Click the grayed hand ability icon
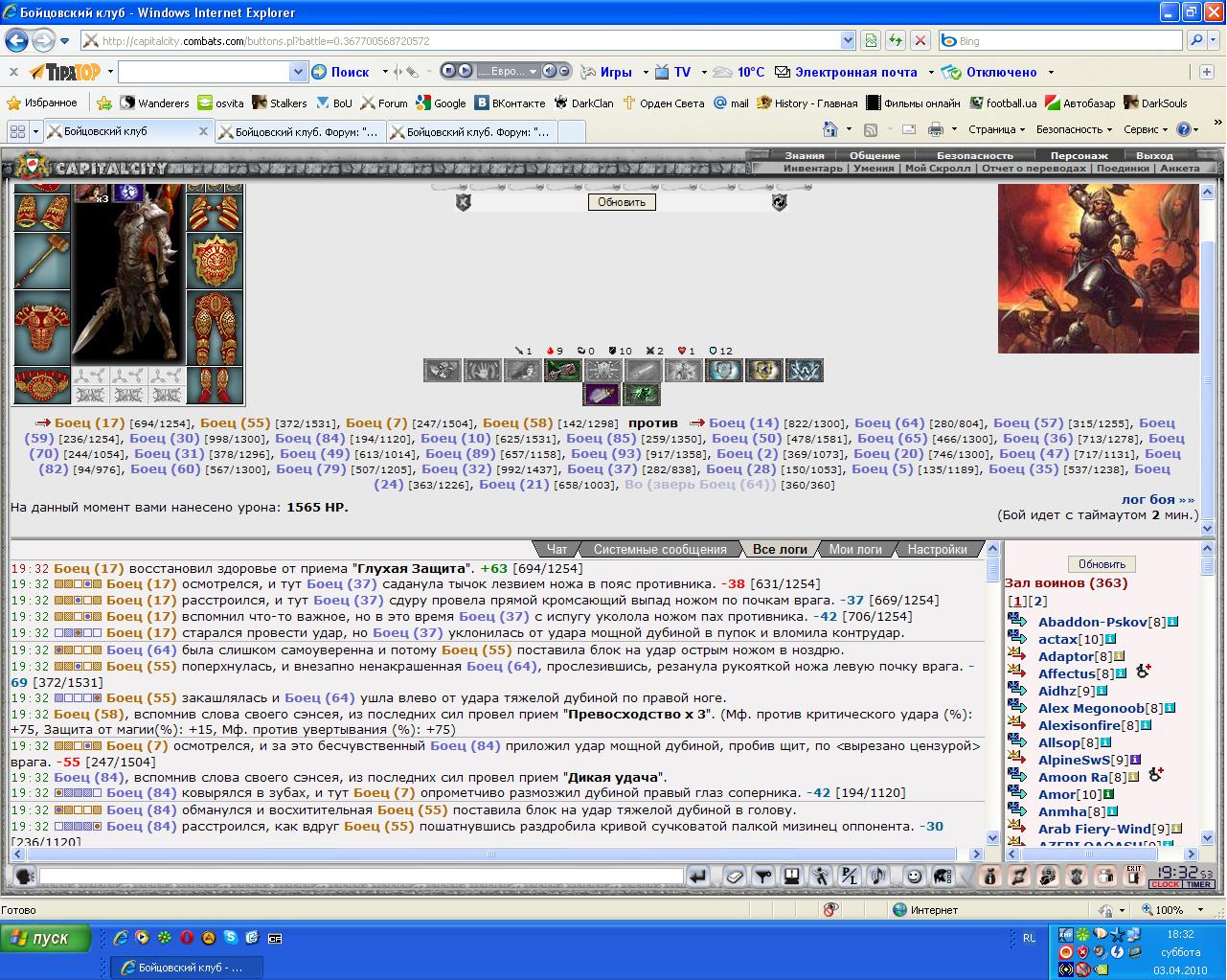Screen dimensions: 1227x980 [x=483, y=371]
